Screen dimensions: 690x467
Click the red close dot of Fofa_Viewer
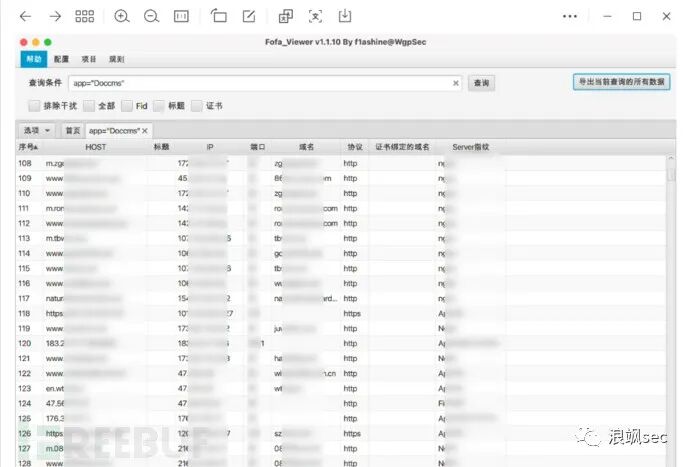pos(24,42)
